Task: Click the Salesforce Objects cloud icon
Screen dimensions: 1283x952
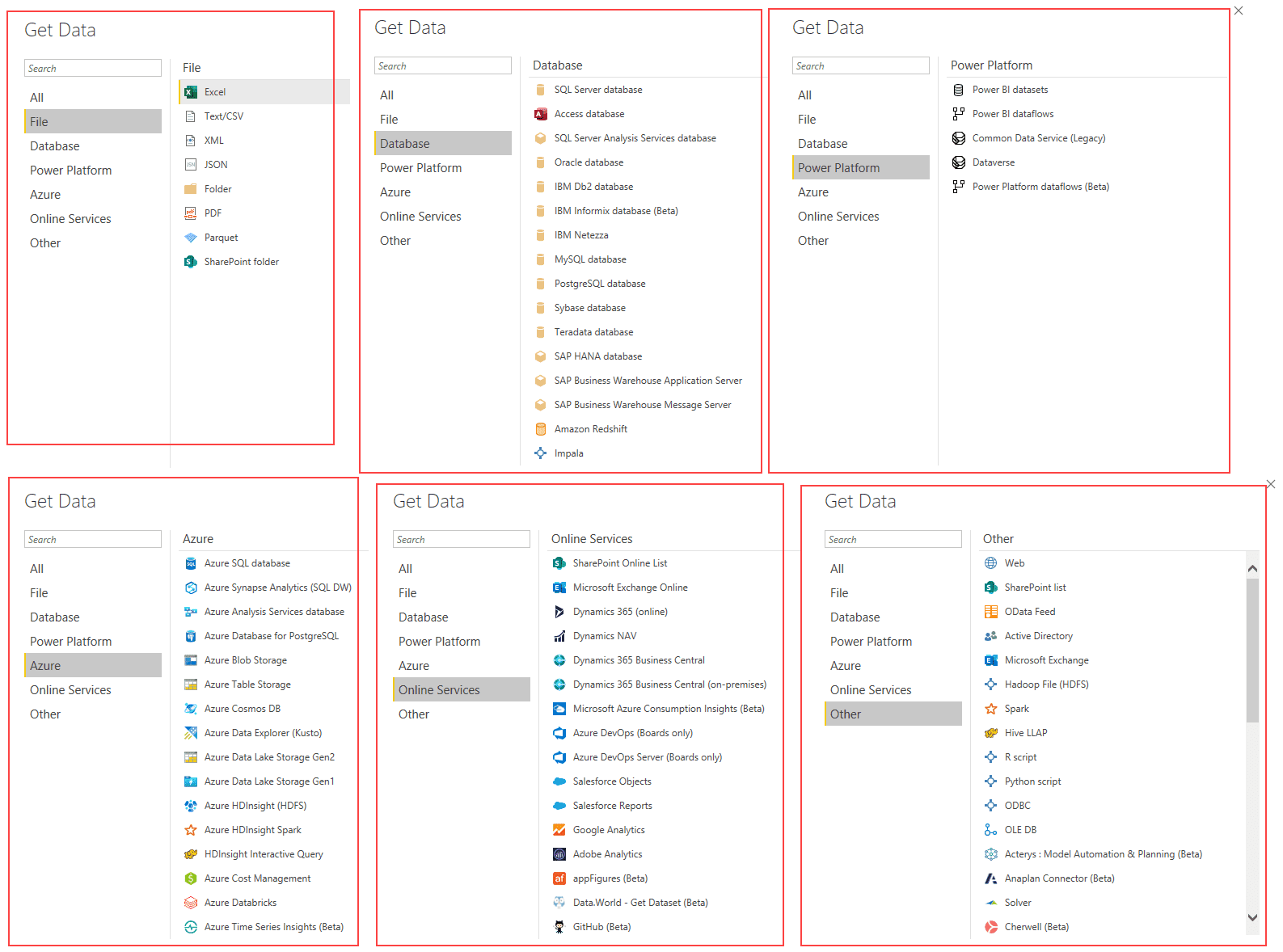Action: point(559,781)
